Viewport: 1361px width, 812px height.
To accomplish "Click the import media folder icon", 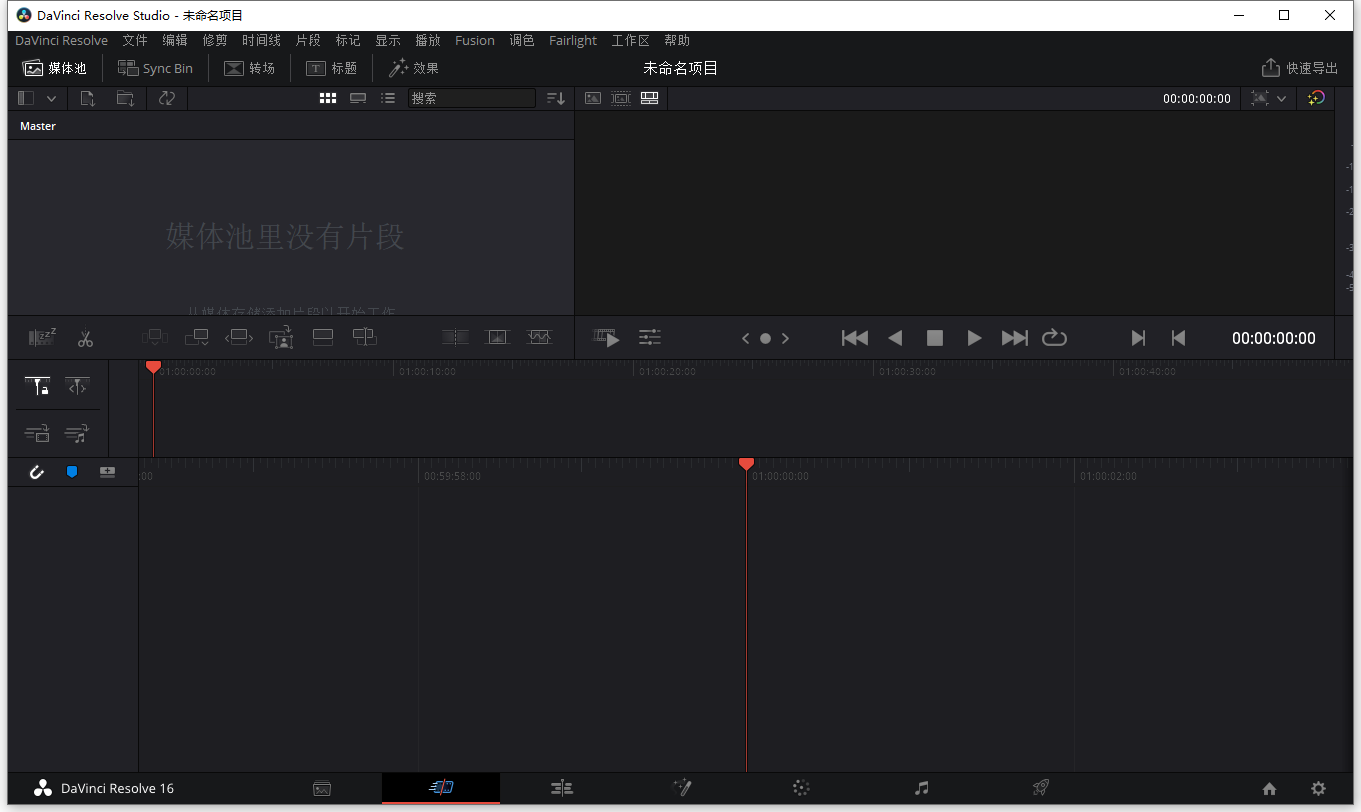I will pos(125,98).
